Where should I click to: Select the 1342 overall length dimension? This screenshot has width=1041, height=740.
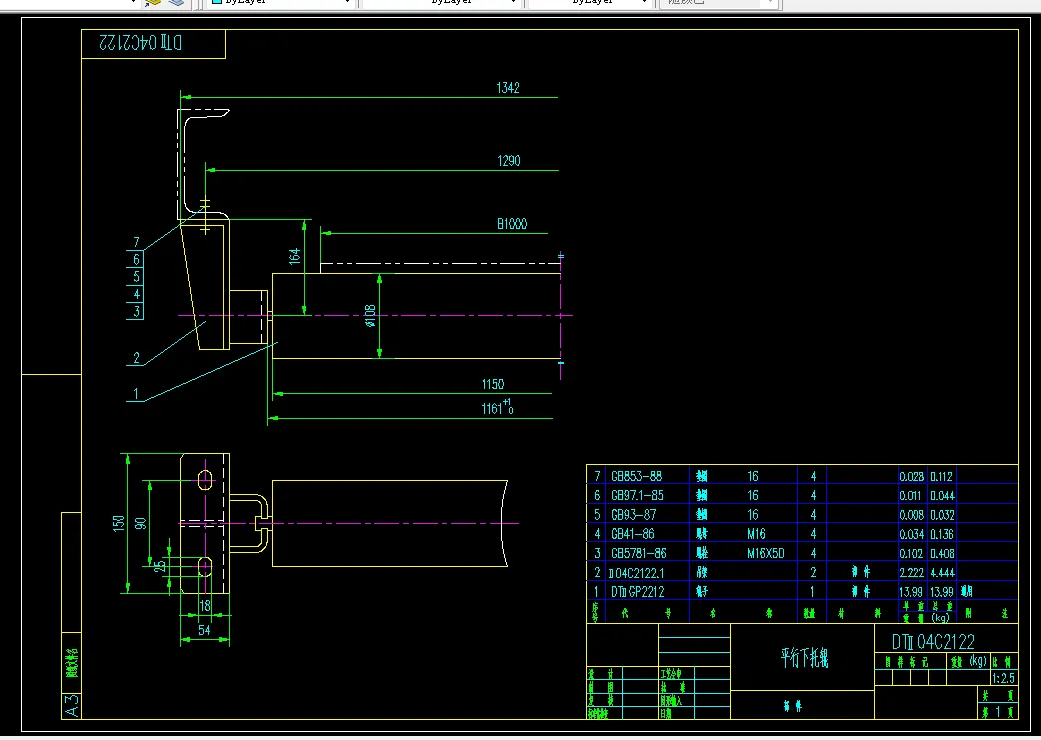click(x=508, y=88)
